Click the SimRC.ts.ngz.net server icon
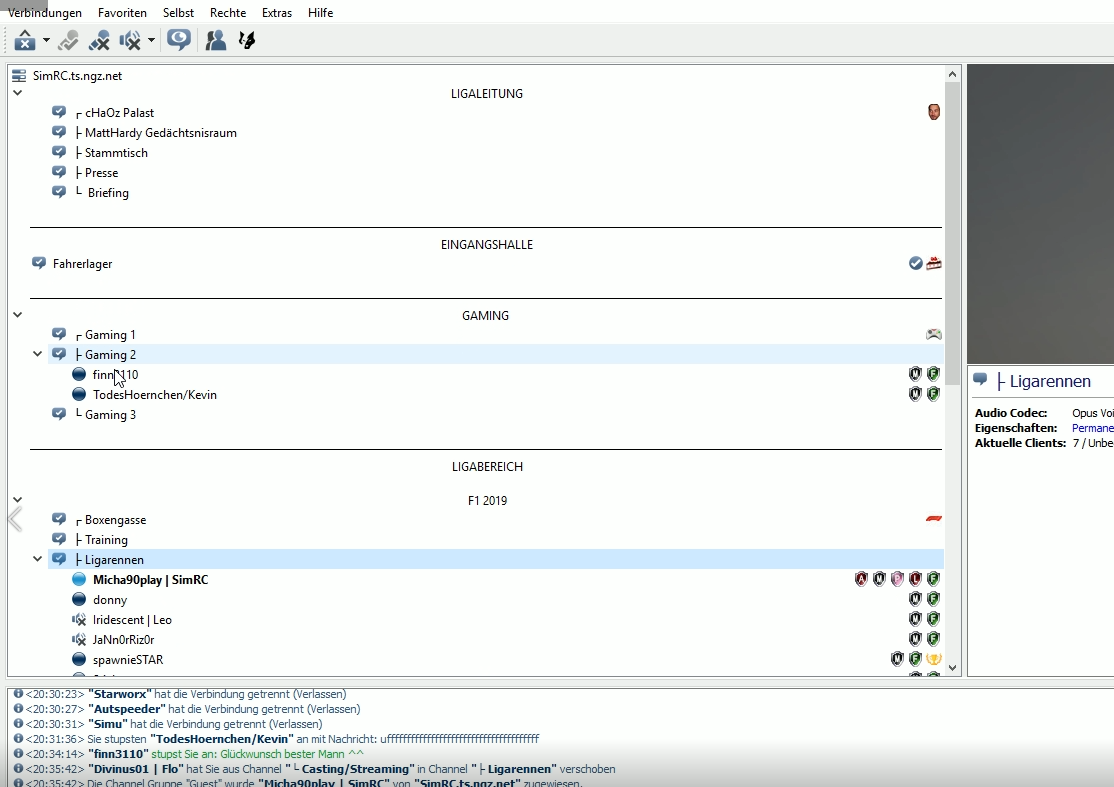Image resolution: width=1114 pixels, height=787 pixels. (x=18, y=76)
